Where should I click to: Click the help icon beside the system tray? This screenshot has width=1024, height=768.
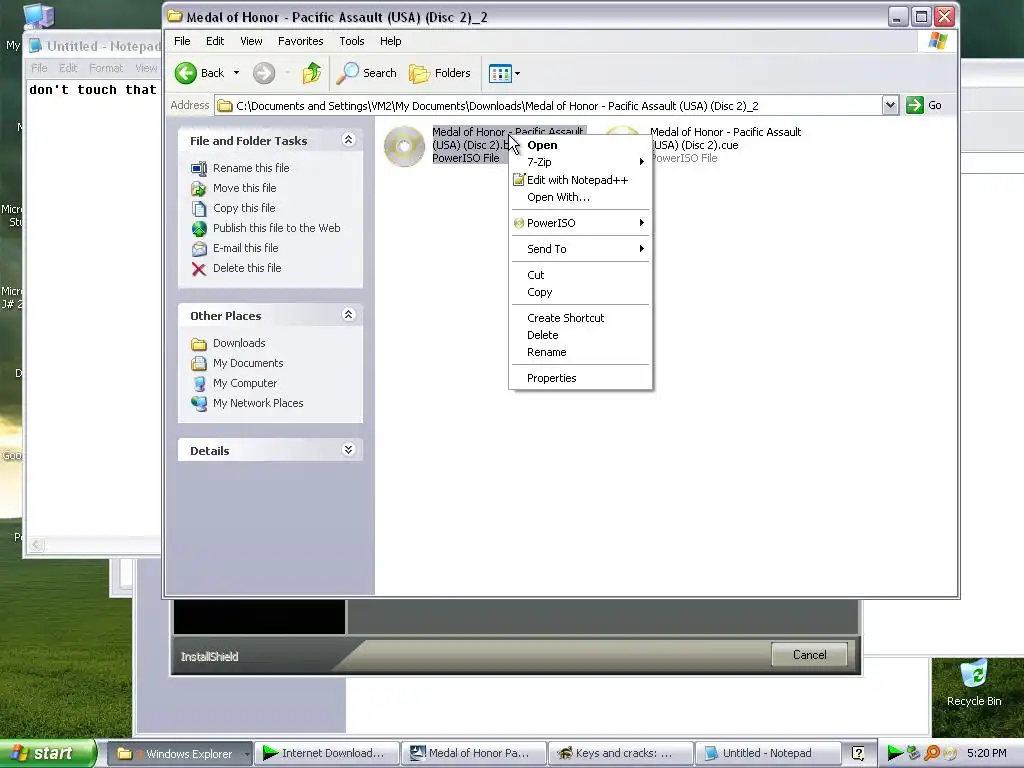coord(858,754)
